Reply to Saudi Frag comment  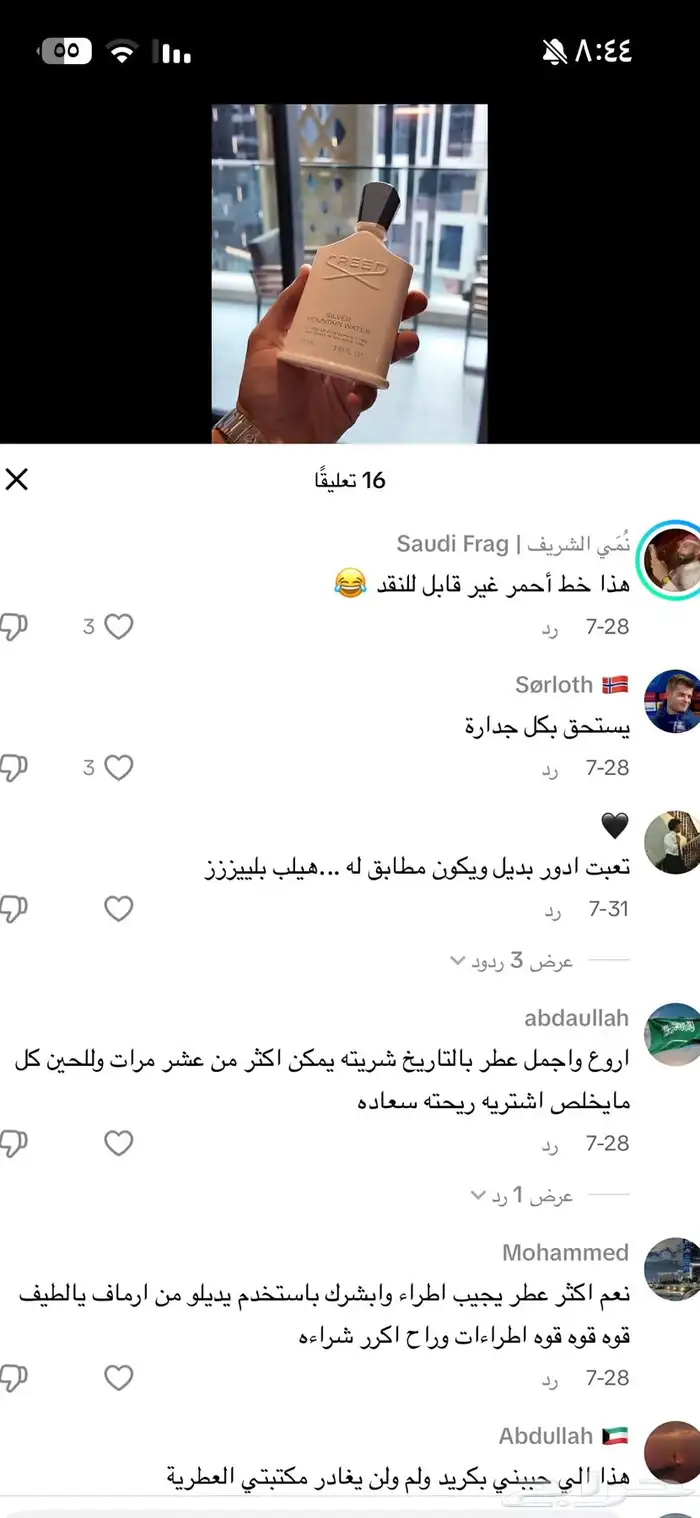coord(551,628)
